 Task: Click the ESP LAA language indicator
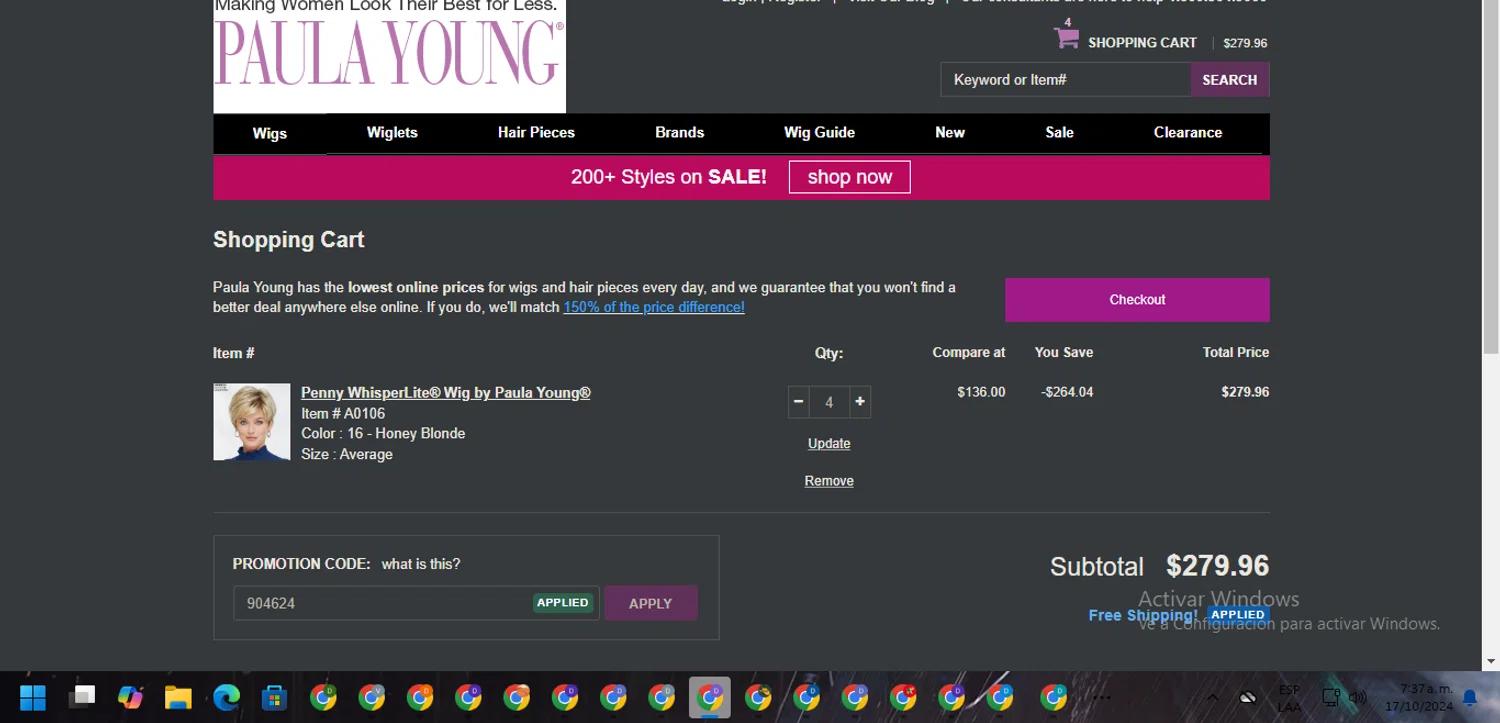pos(1289,698)
